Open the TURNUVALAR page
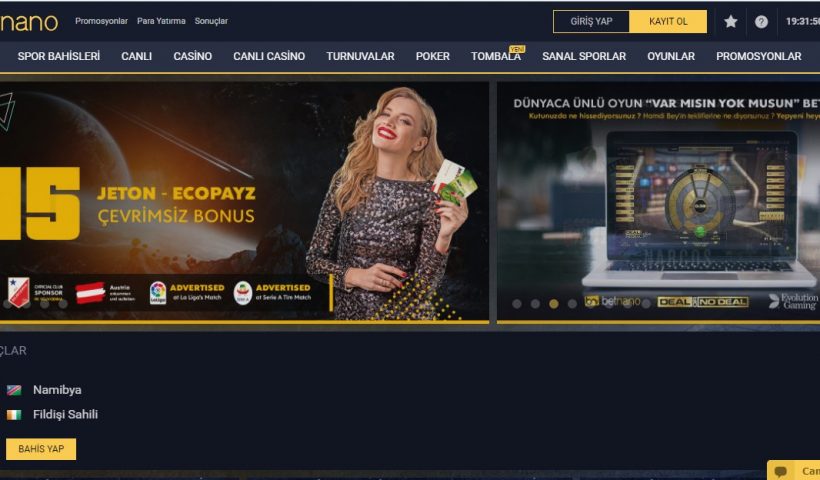820x480 pixels. coord(360,56)
